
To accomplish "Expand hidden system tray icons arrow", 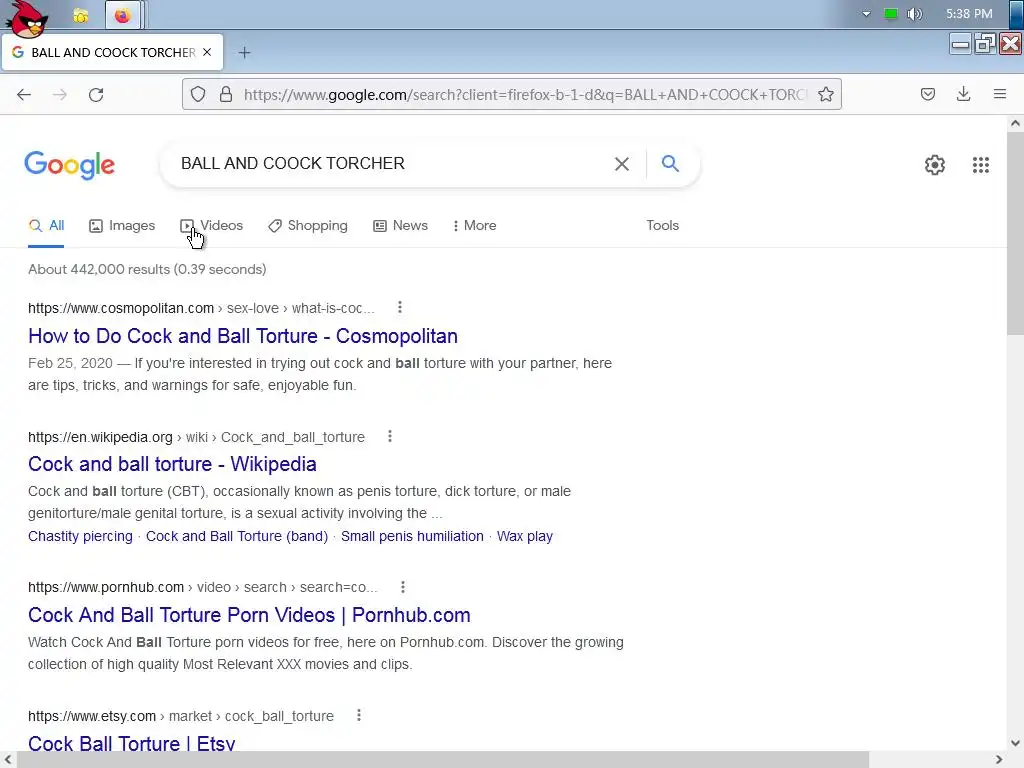I will click(x=867, y=14).
